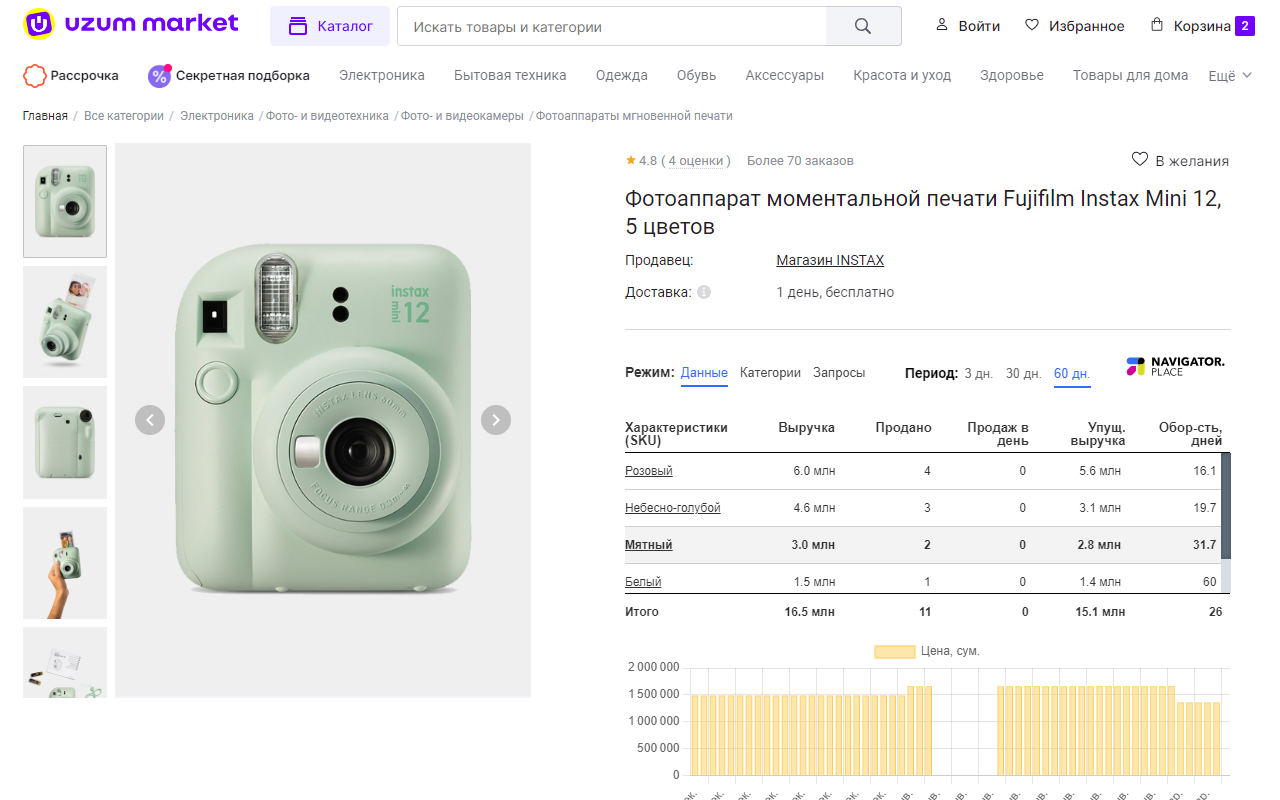Open the Каталог button

pos(330,26)
